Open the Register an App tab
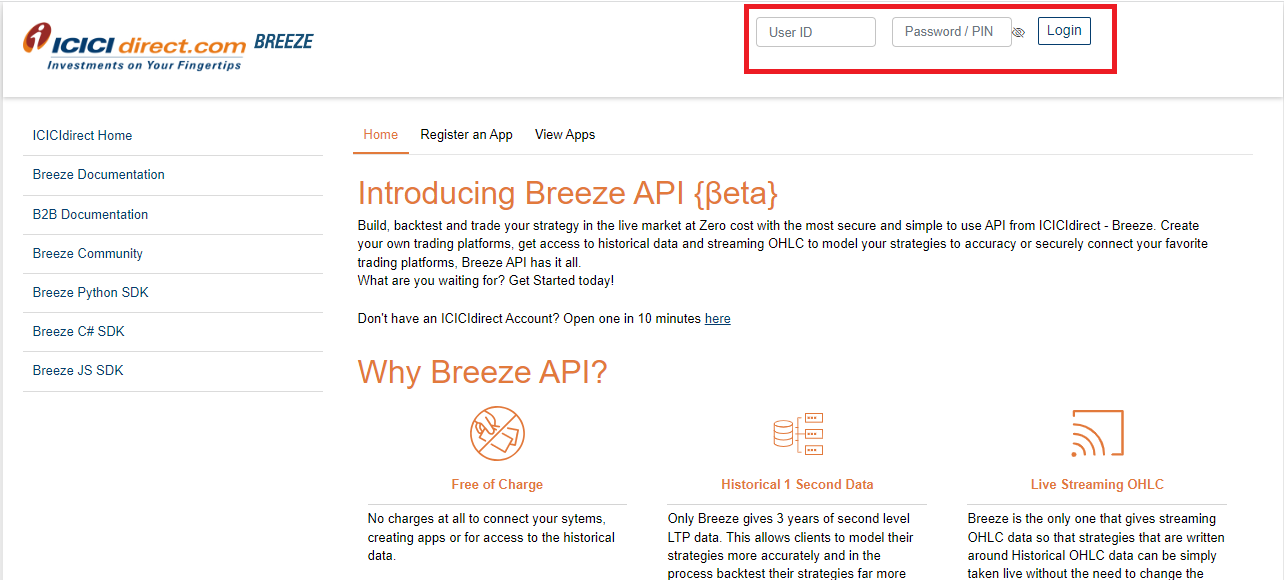1284x580 pixels. pyautogui.click(x=466, y=135)
